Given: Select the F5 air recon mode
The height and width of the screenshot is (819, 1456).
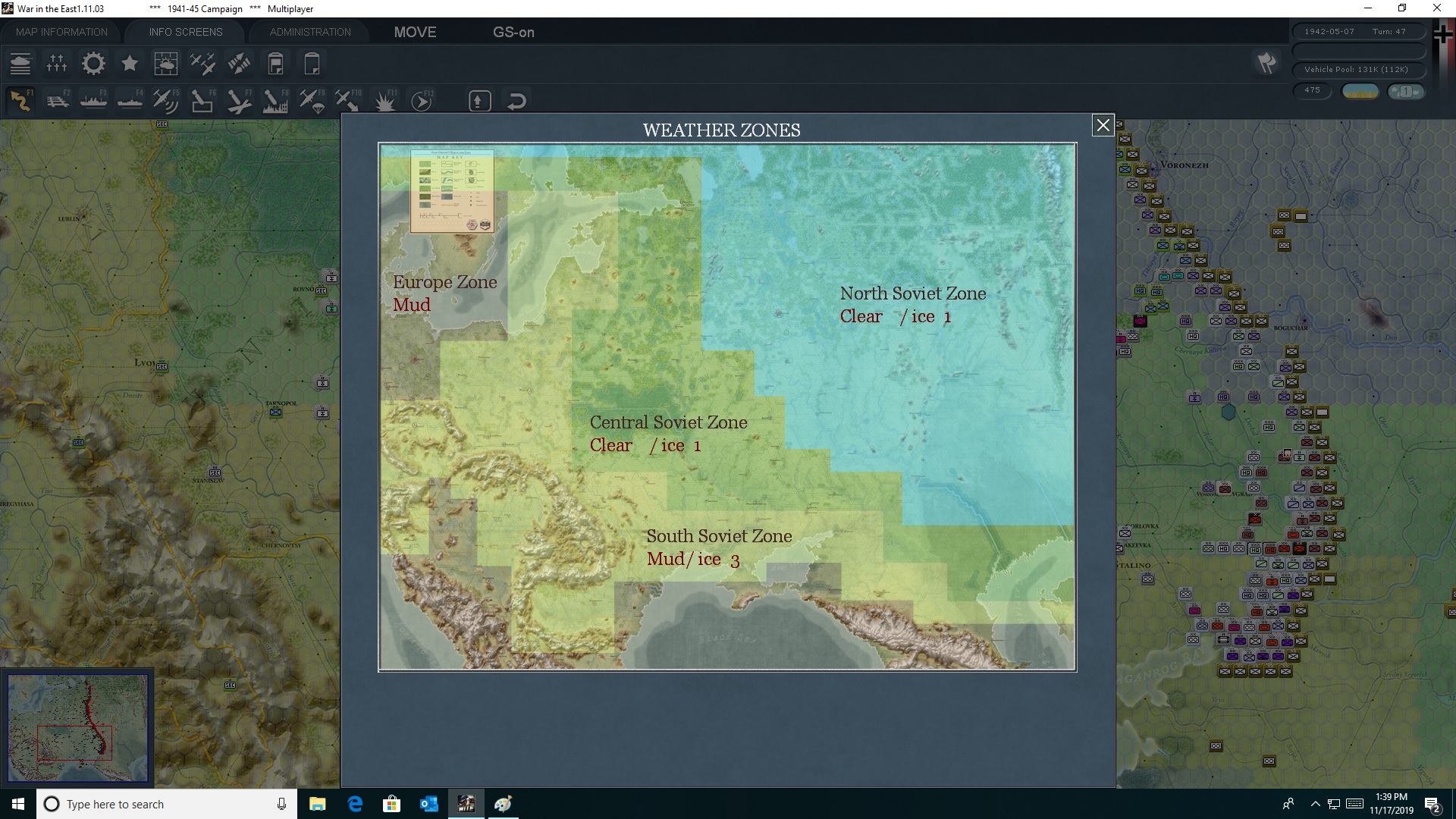Looking at the screenshot, I should click(165, 100).
